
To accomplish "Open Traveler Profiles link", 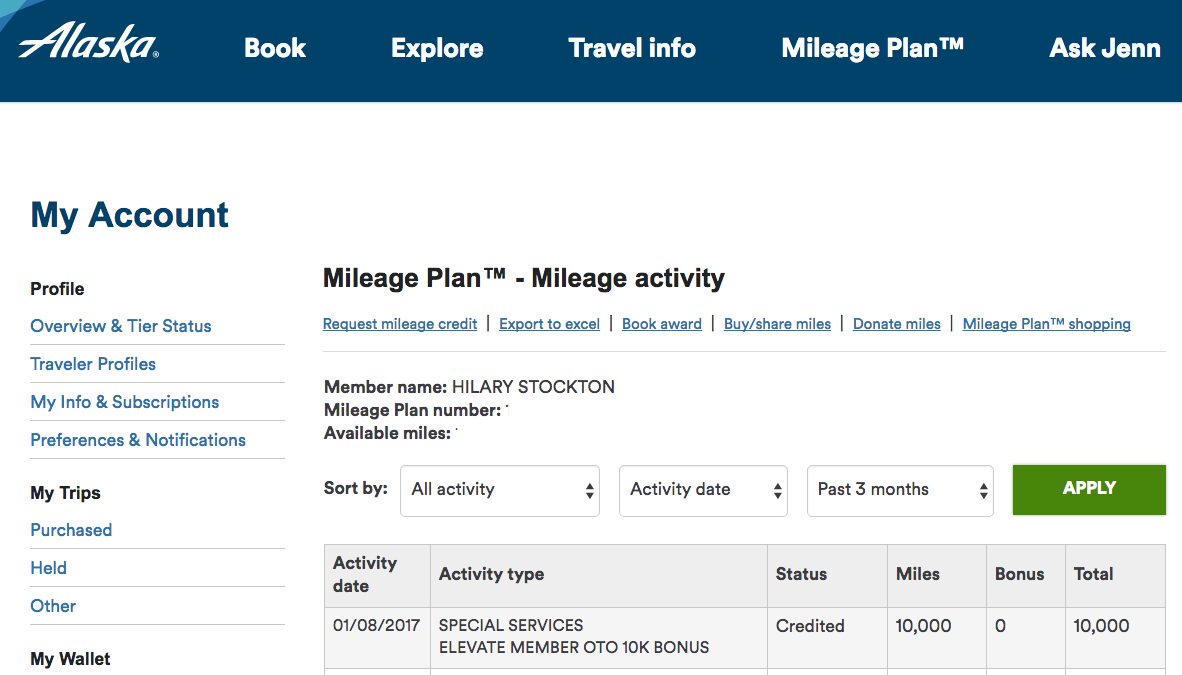I will coord(93,364).
